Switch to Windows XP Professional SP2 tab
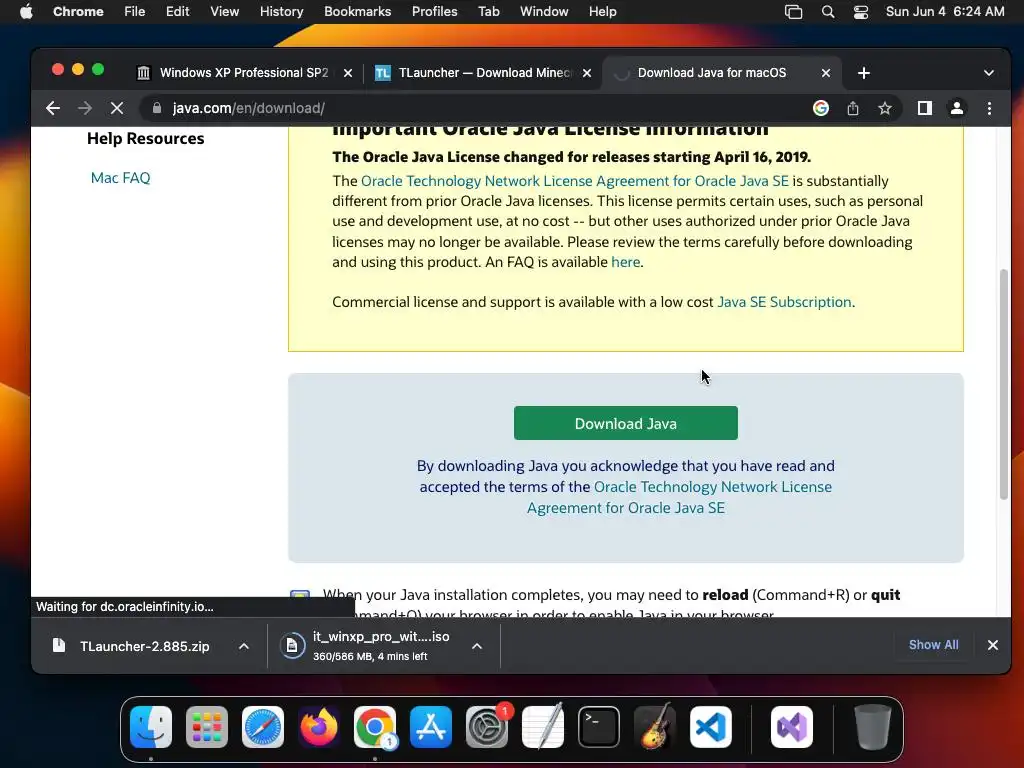This screenshot has height=768, width=1024. pyautogui.click(x=244, y=73)
